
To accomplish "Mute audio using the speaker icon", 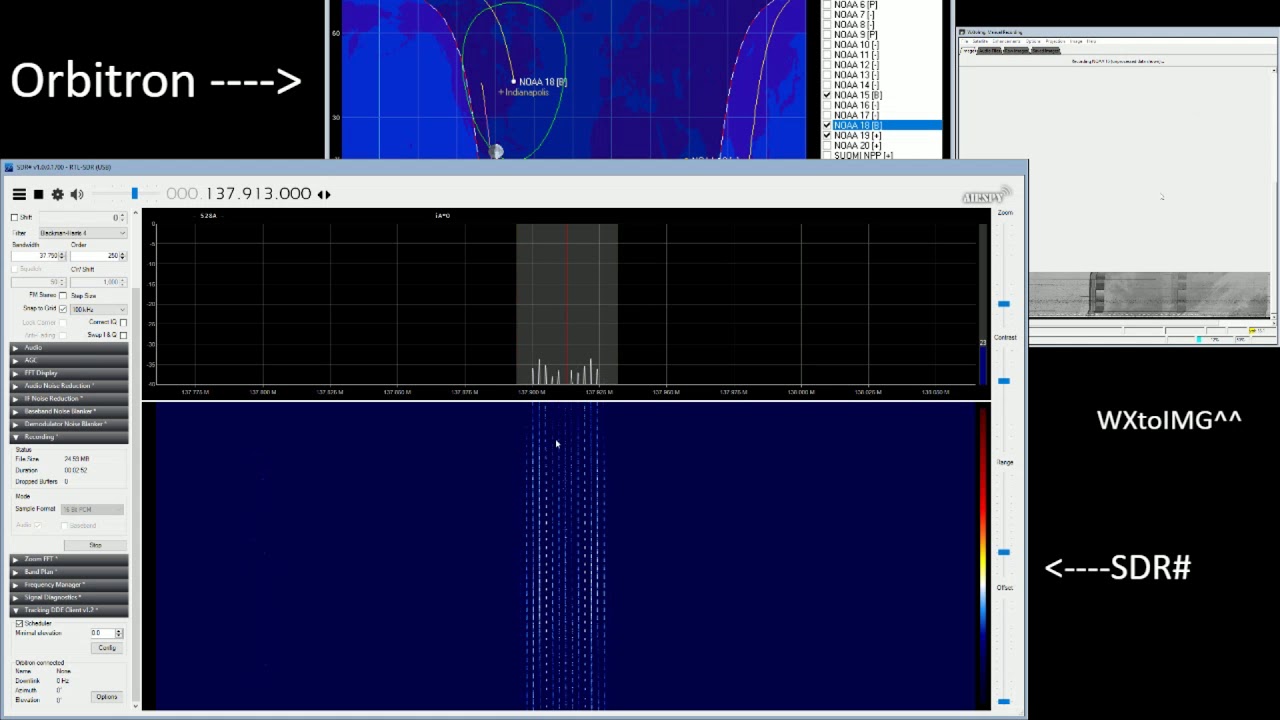I will tap(77, 194).
